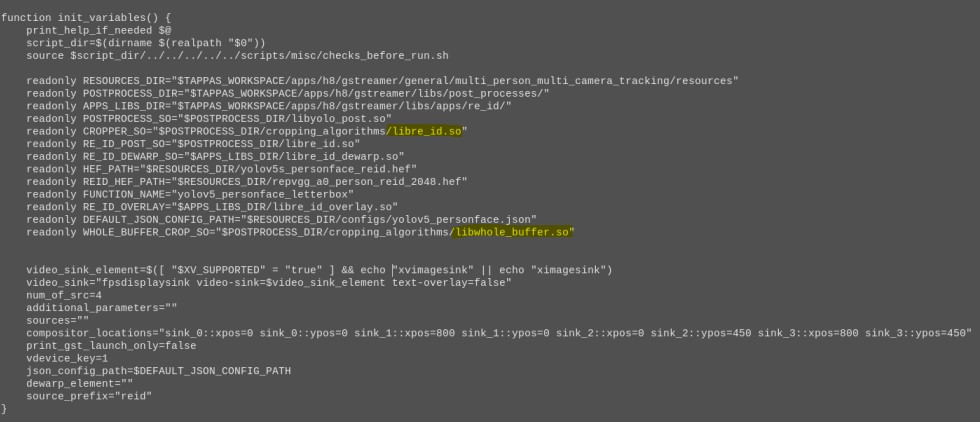The image size is (980, 422).
Task: Click the compositor_locations variable name
Action: tap(87, 333)
